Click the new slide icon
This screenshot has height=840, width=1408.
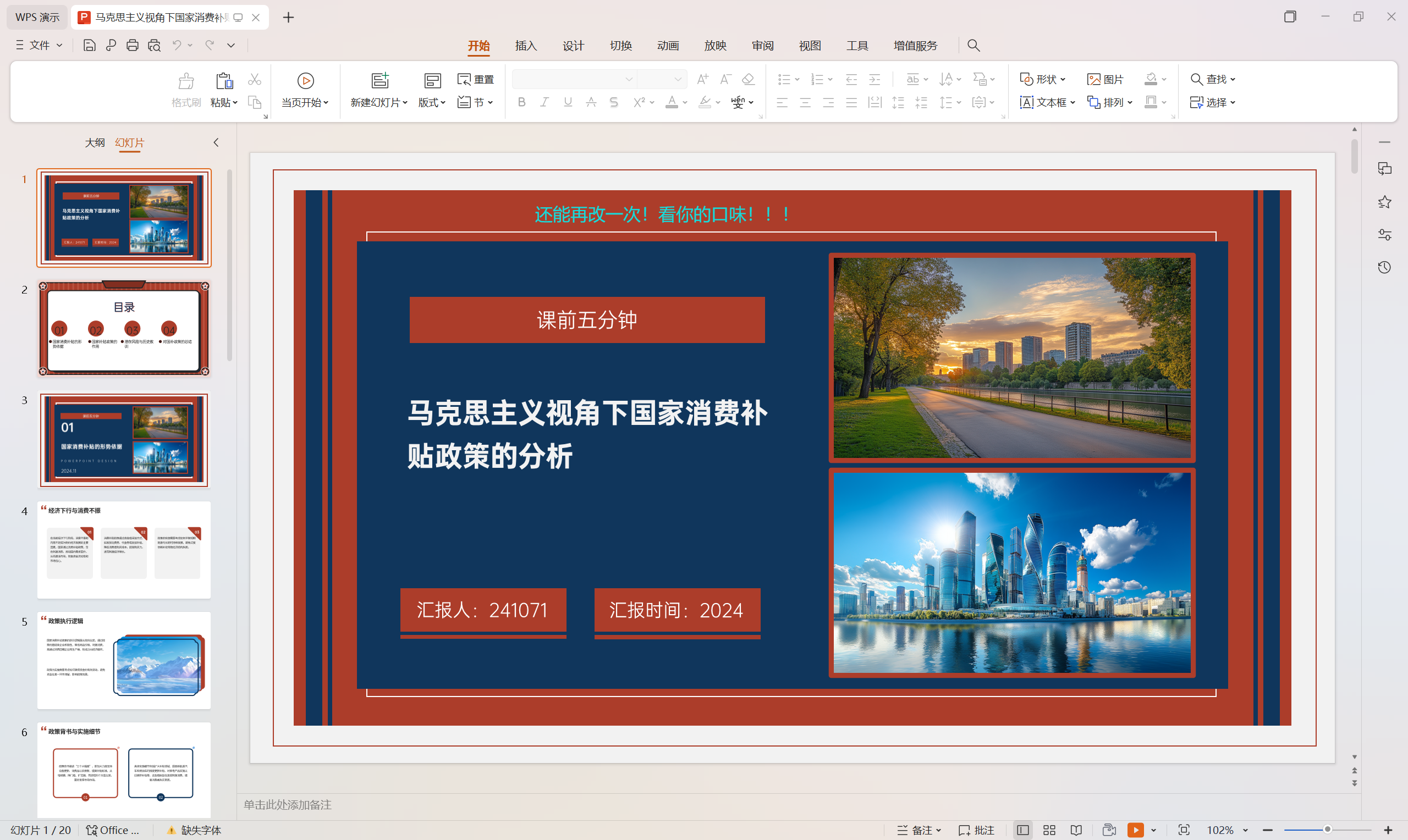[380, 81]
